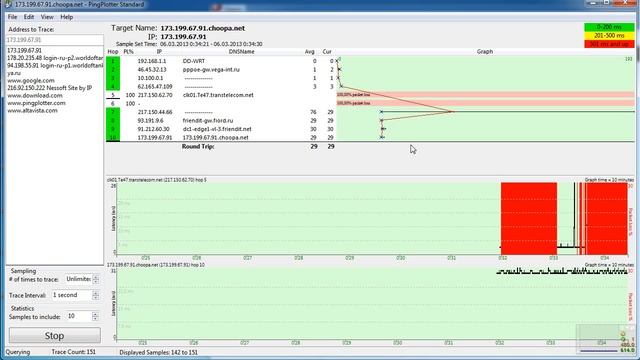This screenshot has width=640, height=360.
Task: Click friendit-gw.fiord.ru DNS name
Action: (208, 120)
